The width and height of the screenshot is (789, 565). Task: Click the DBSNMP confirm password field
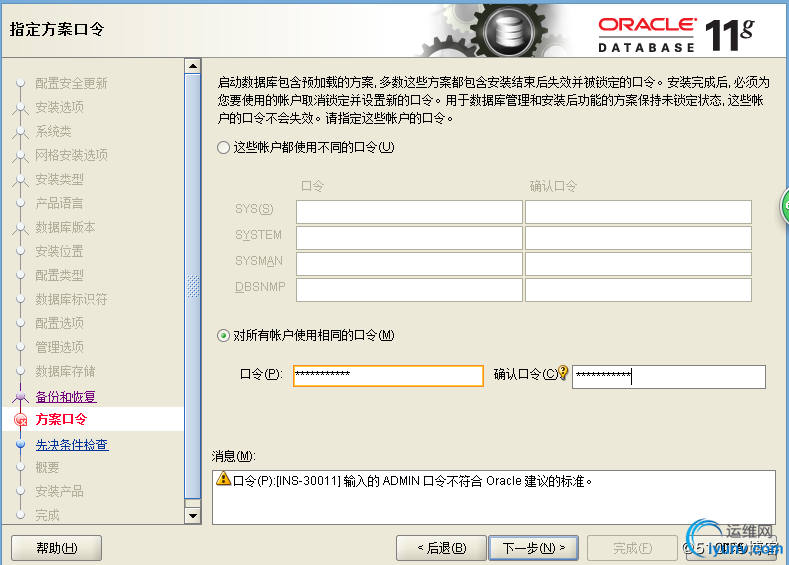click(638, 290)
